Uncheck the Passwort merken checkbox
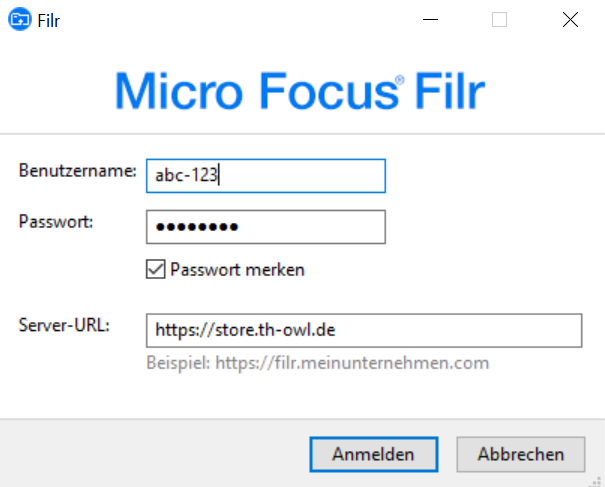Viewport: 605px width, 487px height. (x=155, y=269)
